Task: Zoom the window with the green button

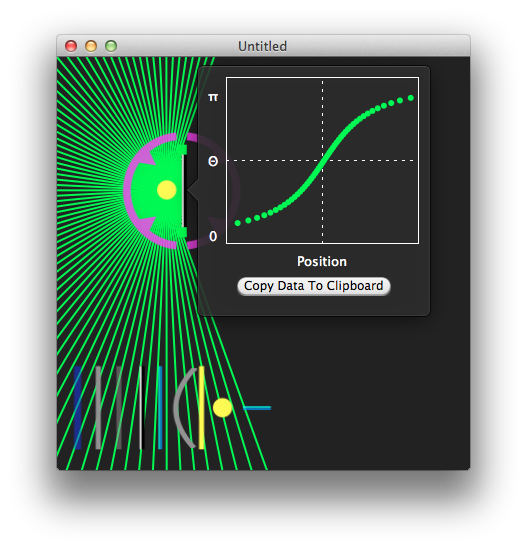Action: [111, 46]
